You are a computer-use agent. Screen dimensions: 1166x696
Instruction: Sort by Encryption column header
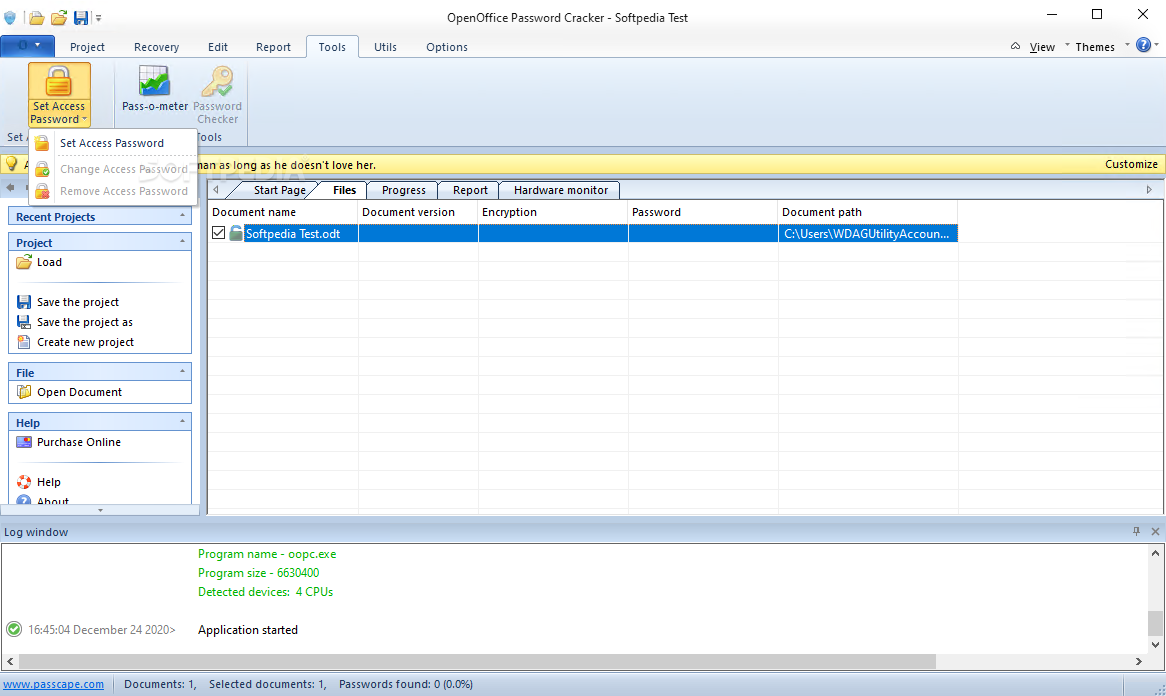(x=553, y=212)
